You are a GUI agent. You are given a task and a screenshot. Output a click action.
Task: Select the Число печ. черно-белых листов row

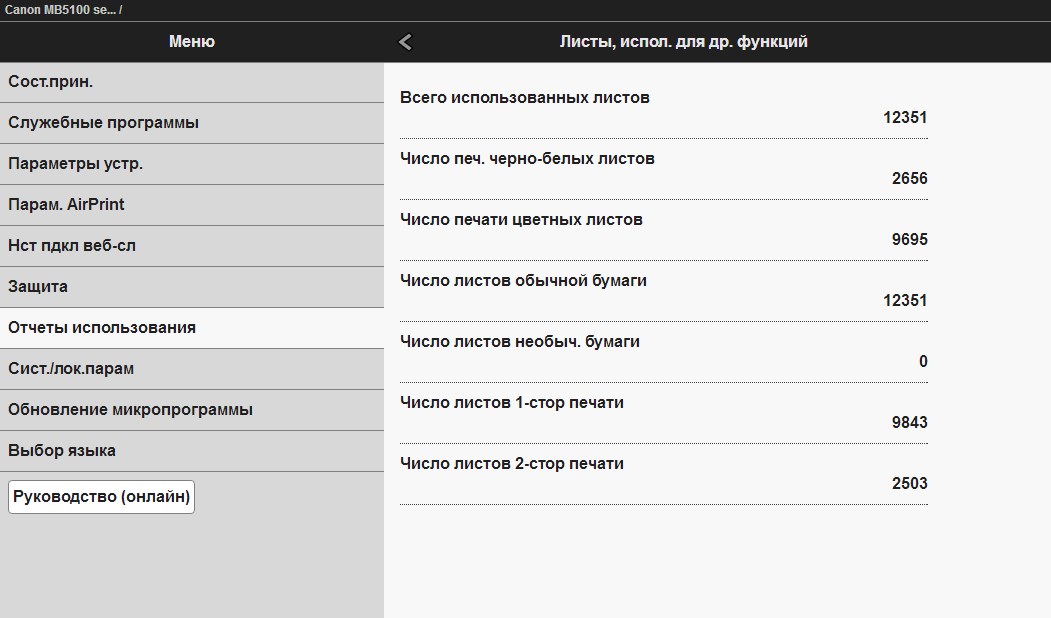tap(663, 169)
